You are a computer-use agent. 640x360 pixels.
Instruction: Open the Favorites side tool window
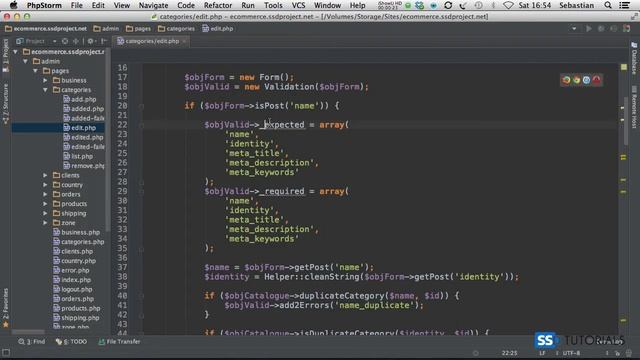pos(5,308)
